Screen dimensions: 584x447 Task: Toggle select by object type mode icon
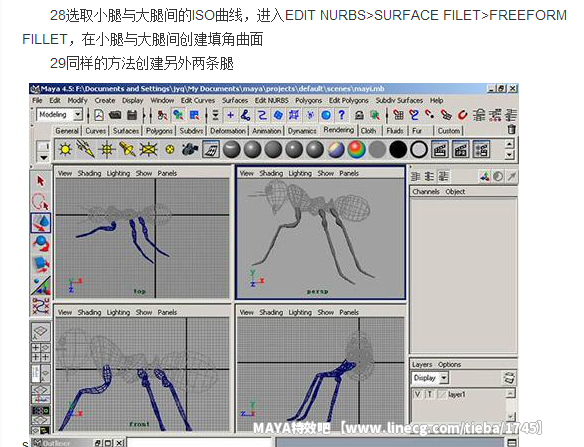point(178,115)
